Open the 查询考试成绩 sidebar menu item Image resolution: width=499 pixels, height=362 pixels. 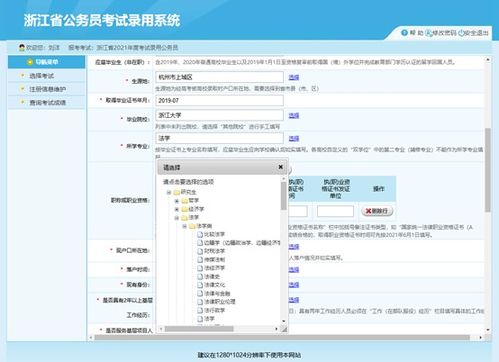pyautogui.click(x=47, y=102)
